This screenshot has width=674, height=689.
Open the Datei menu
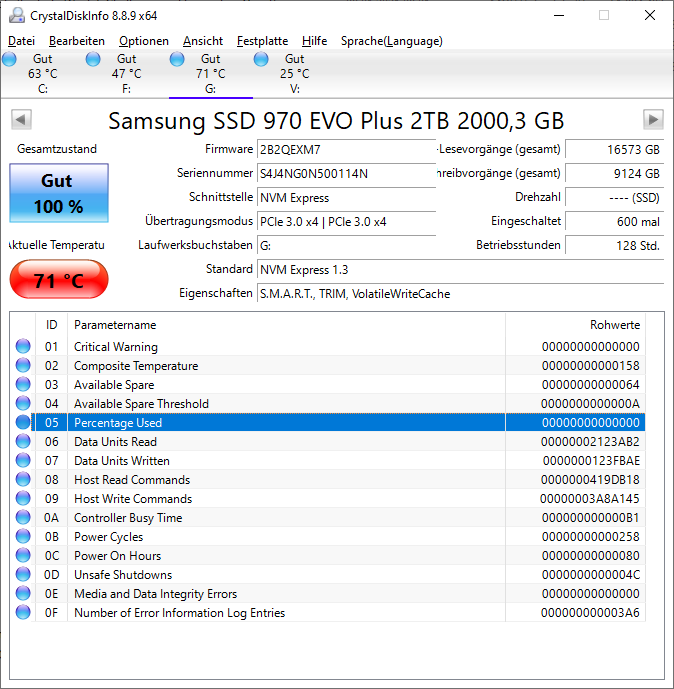22,41
